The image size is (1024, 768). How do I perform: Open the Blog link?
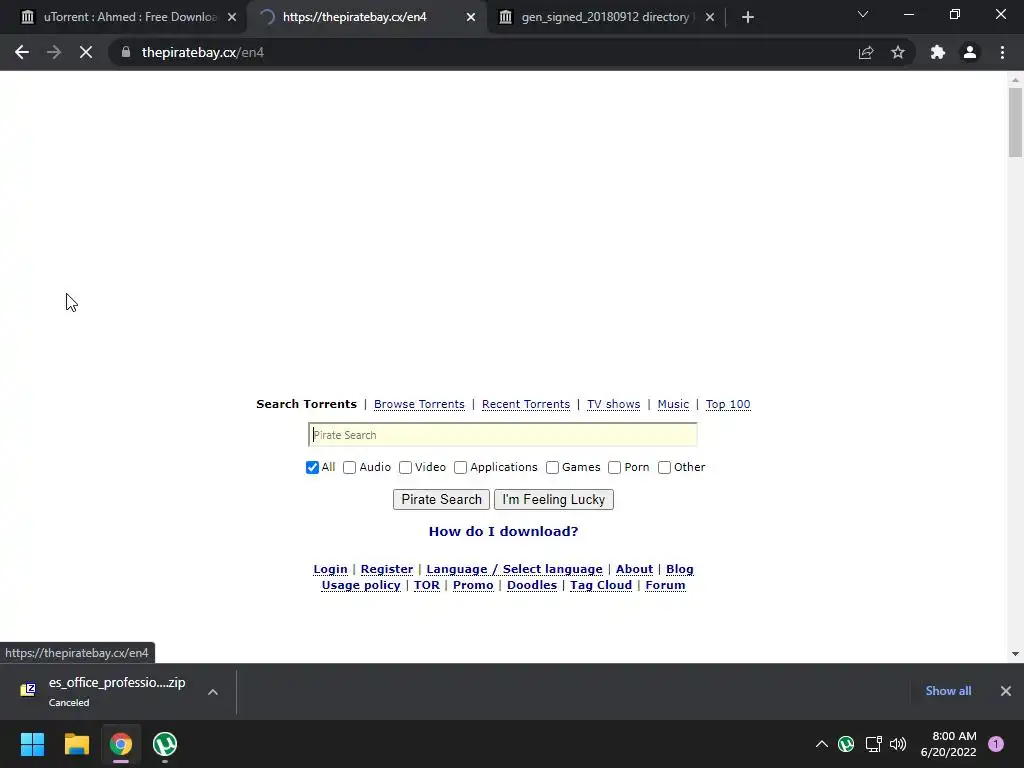click(680, 569)
